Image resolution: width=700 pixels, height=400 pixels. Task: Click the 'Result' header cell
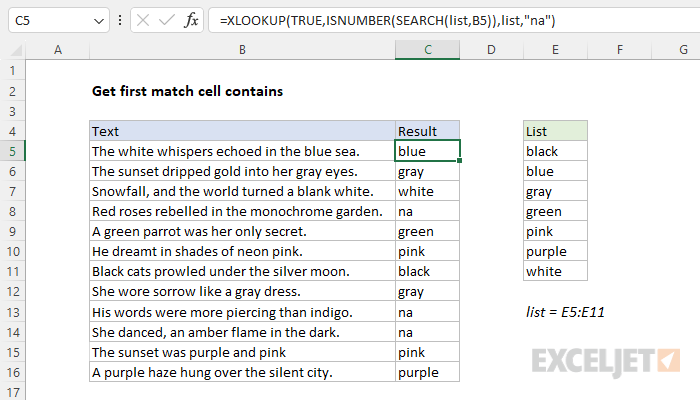(427, 131)
